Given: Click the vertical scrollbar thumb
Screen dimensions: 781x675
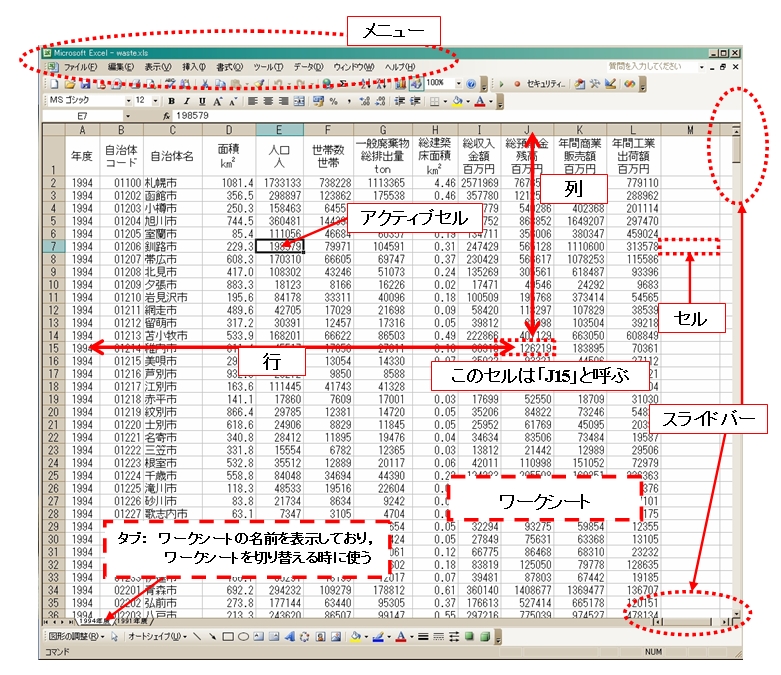Looking at the screenshot, I should (x=736, y=149).
